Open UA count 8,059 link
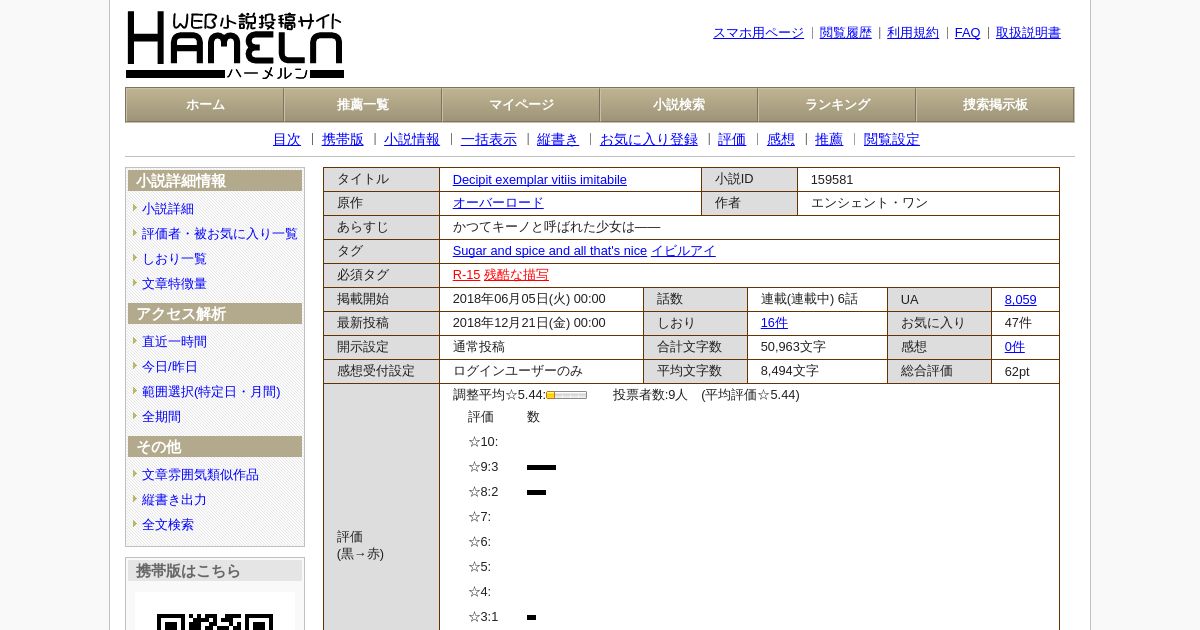 pos(1020,300)
